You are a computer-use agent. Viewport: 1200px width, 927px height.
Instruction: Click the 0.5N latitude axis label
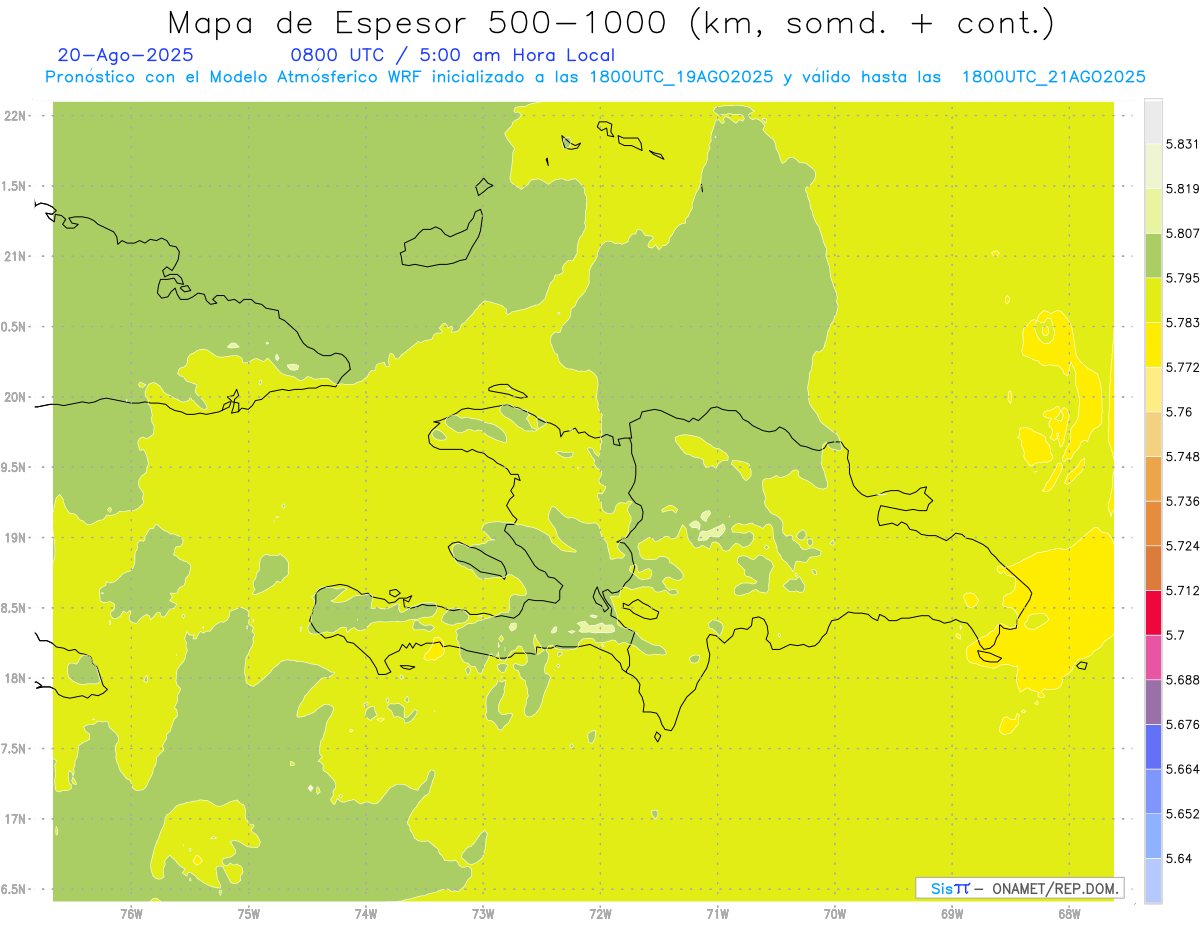tap(15, 327)
